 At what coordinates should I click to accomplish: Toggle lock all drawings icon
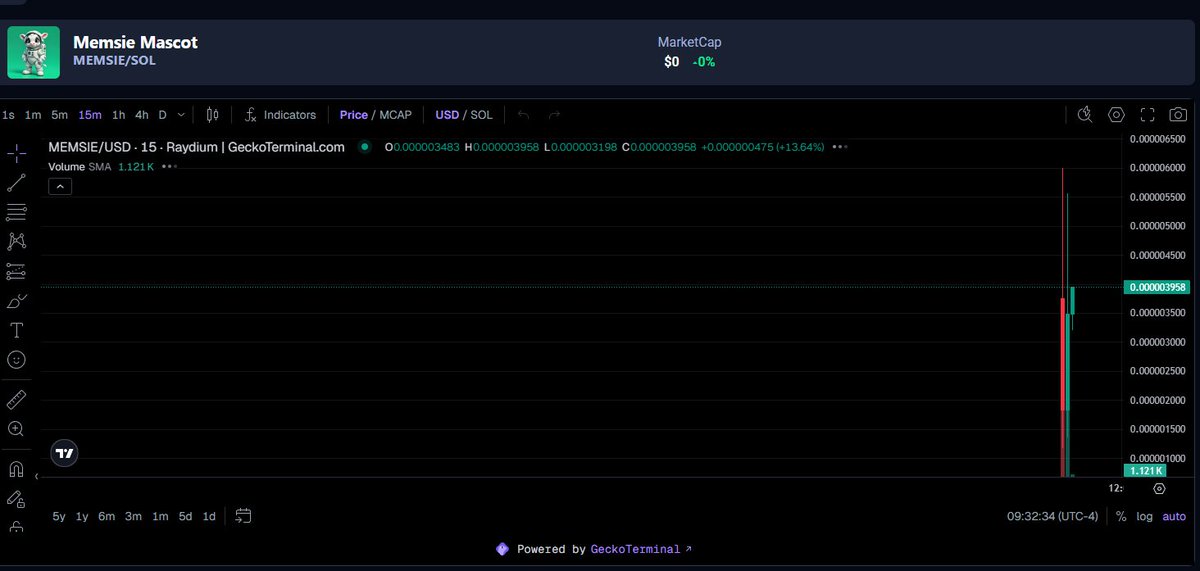click(16, 526)
